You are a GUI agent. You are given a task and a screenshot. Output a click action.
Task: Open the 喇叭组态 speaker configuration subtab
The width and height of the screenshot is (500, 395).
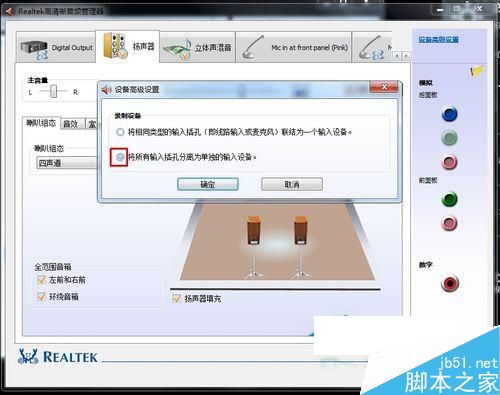[41, 123]
